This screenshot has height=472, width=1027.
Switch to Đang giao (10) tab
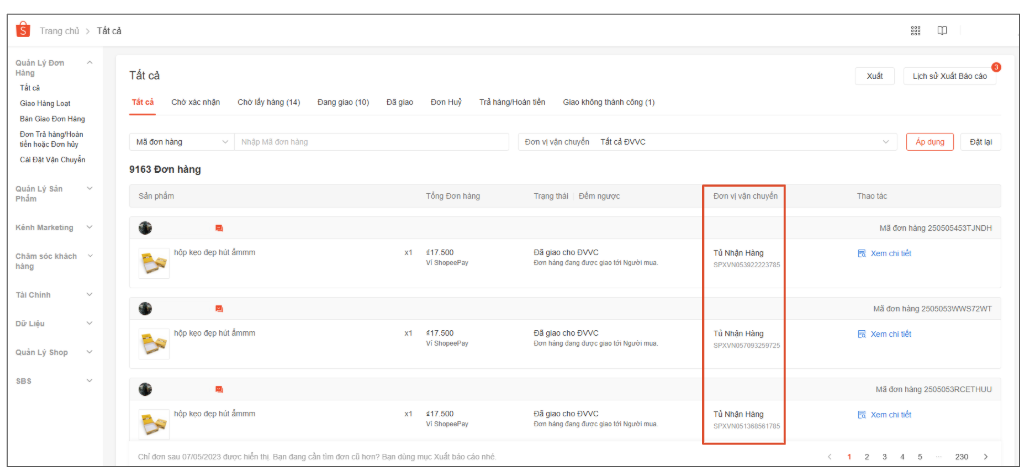[x=343, y=102]
